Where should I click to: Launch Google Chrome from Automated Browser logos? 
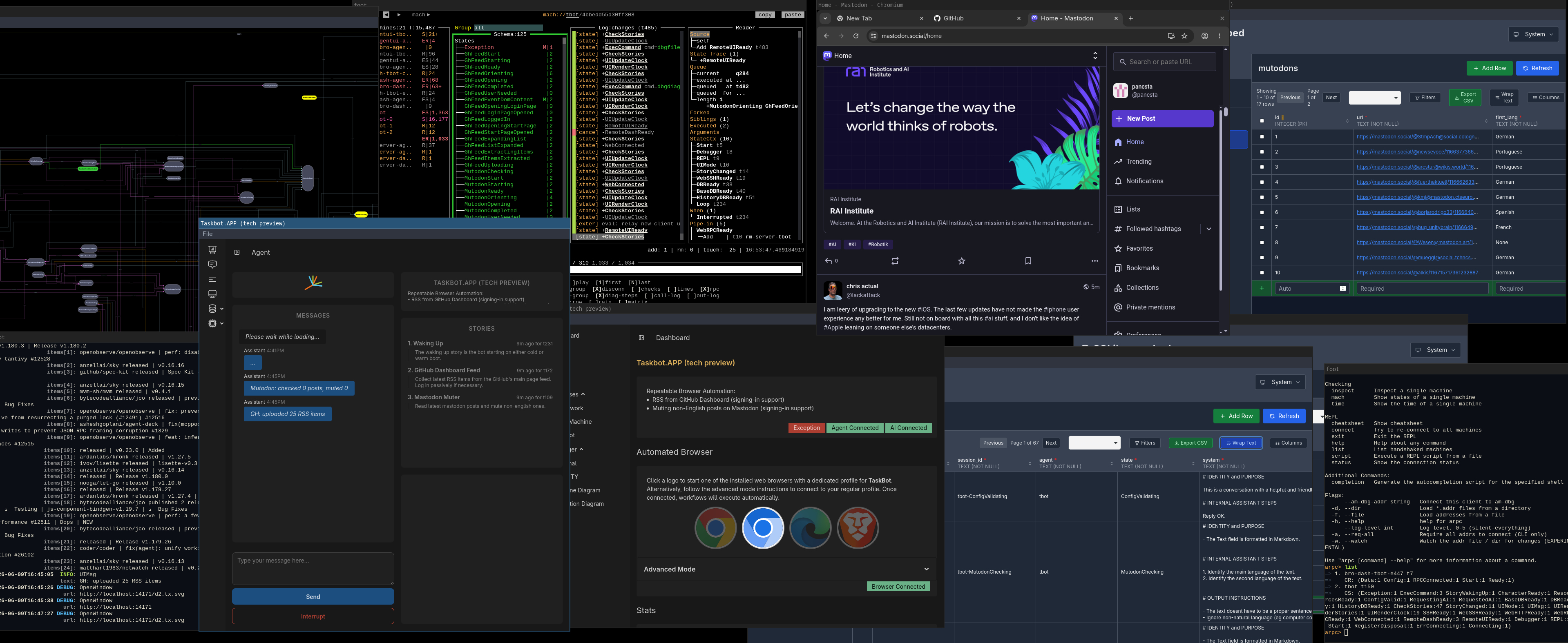point(715,527)
